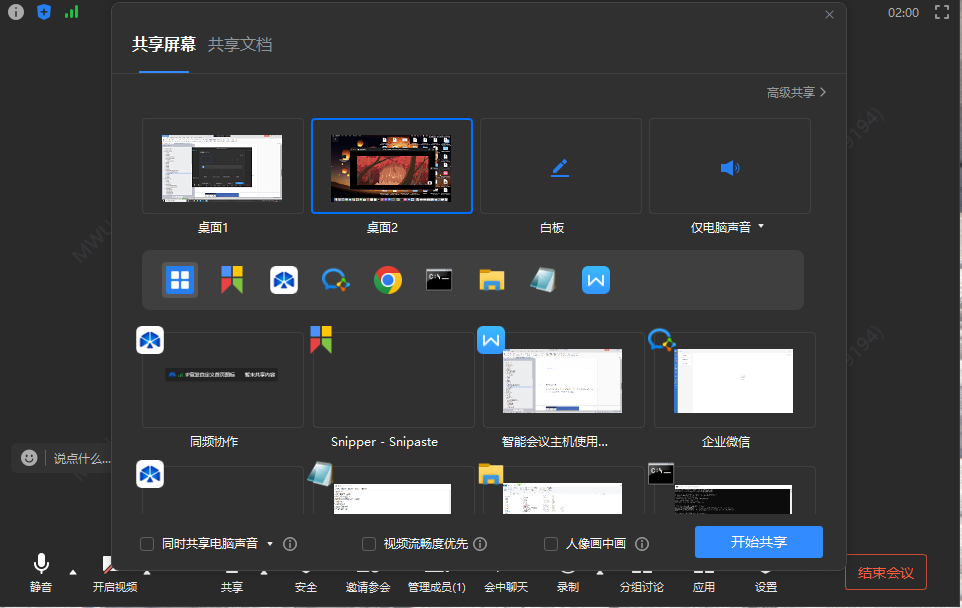Toggle 视频流畅度优先 checkbox
Screen dimensions: 962x608
tap(369, 544)
